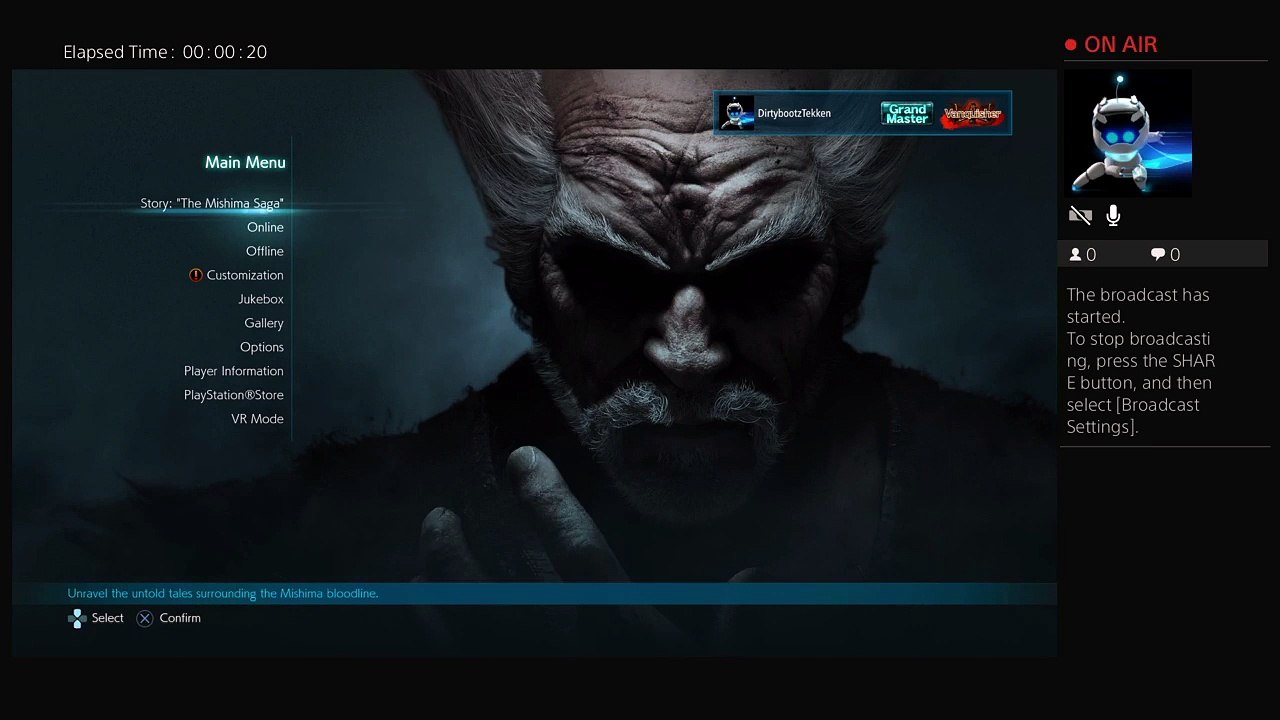Click the cross button Confirm icon
The image size is (1280, 720).
[145, 619]
